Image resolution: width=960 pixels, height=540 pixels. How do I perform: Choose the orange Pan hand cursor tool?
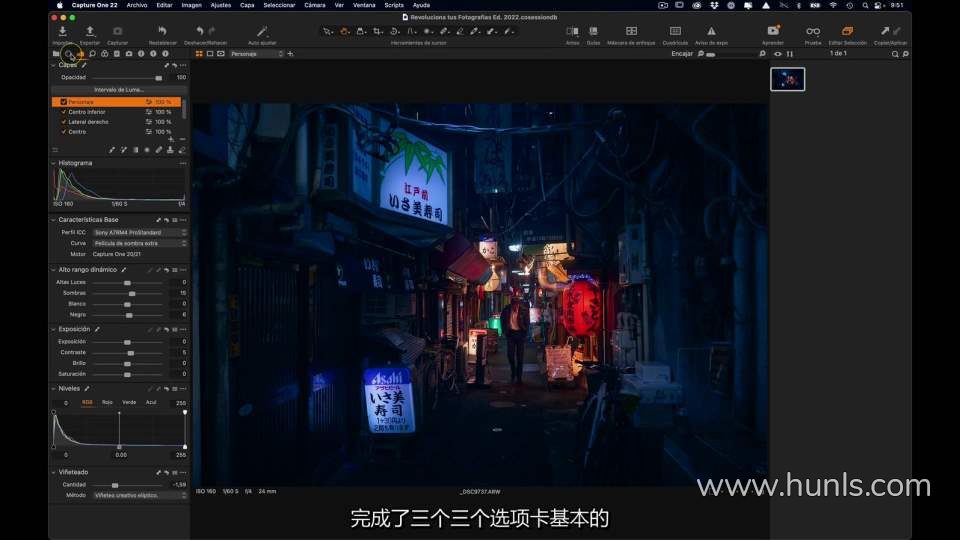click(x=345, y=31)
